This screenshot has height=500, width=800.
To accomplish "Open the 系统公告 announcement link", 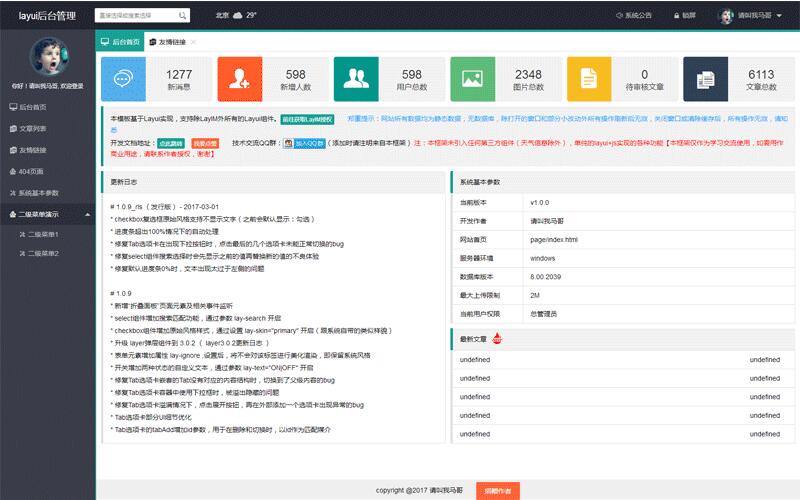I will pos(633,16).
